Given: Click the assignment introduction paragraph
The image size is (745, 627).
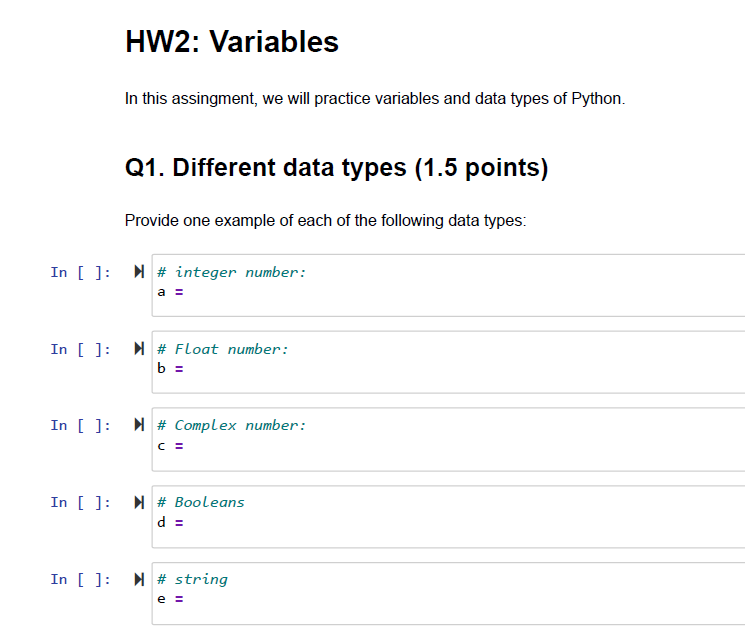Looking at the screenshot, I should 374,99.
